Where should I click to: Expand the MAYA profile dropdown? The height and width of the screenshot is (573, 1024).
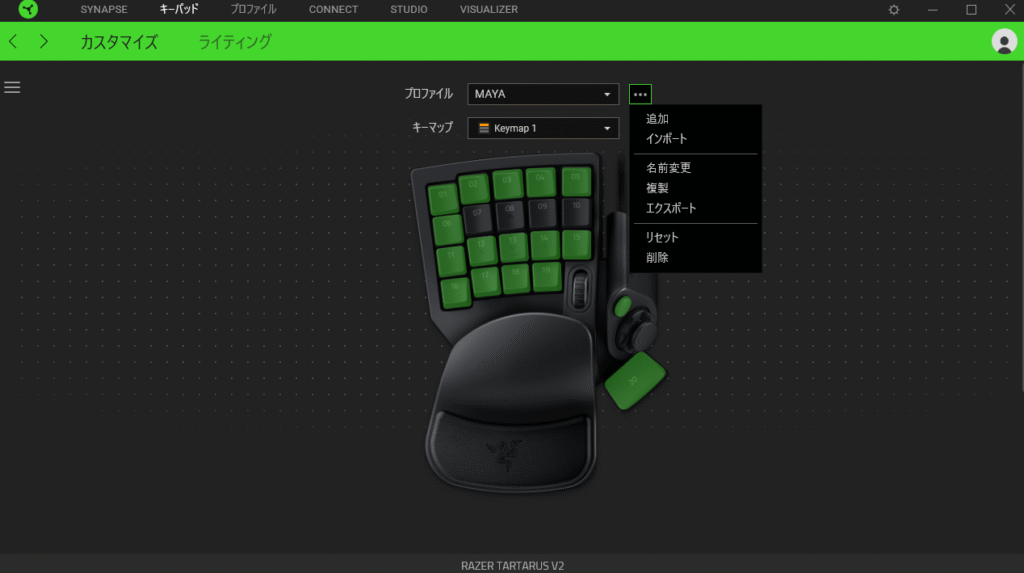coord(543,94)
